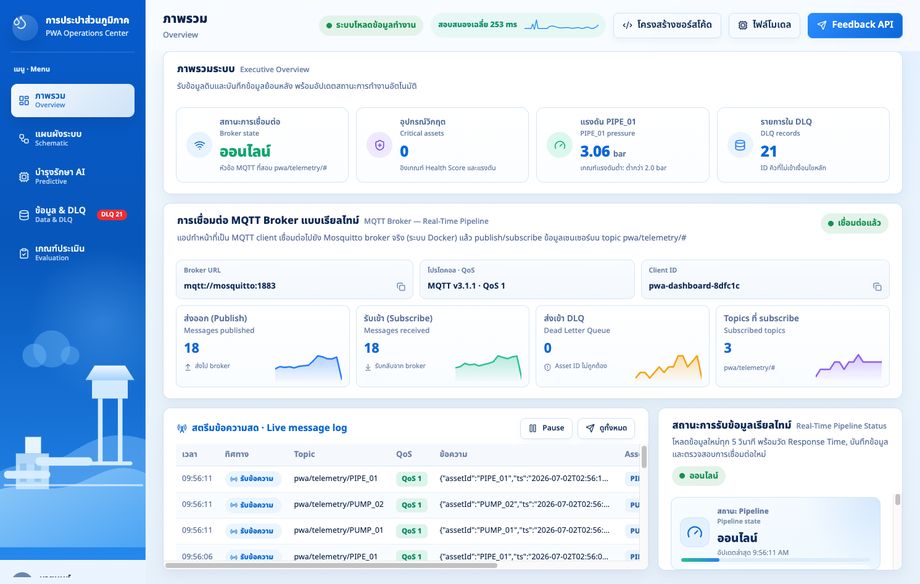Click the PIPE_01 pressure gauge icon

[x=560, y=145]
